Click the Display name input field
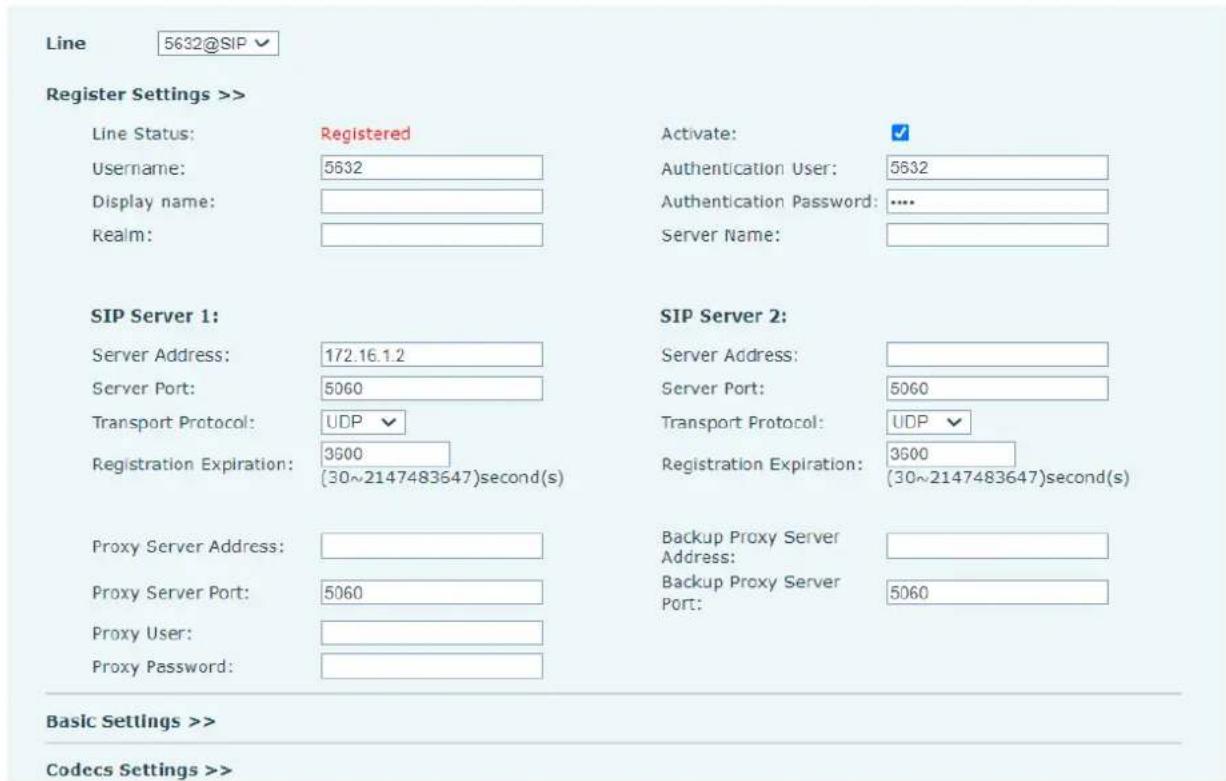Screen dimensions: 1226x781 pyautogui.click(x=431, y=201)
